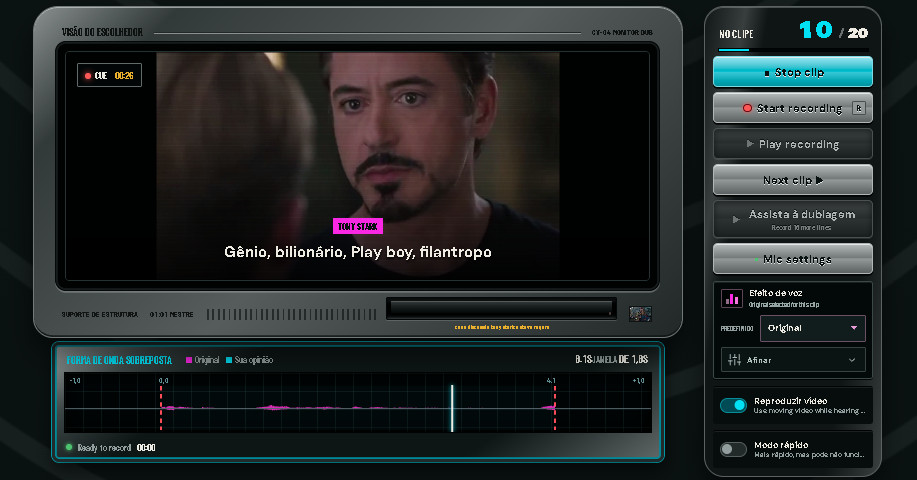Image resolution: width=917 pixels, height=480 pixels.
Task: Click the green Ready to record status dot
Action: click(69, 447)
